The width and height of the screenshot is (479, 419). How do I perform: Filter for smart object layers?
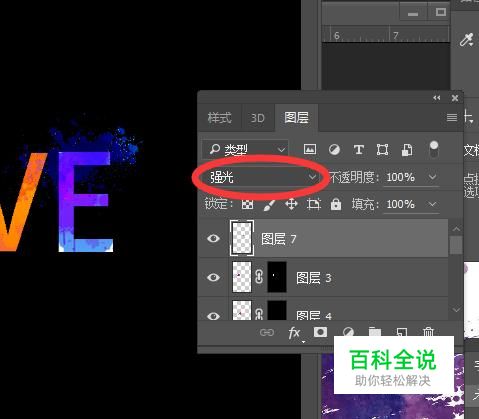pyautogui.click(x=407, y=150)
